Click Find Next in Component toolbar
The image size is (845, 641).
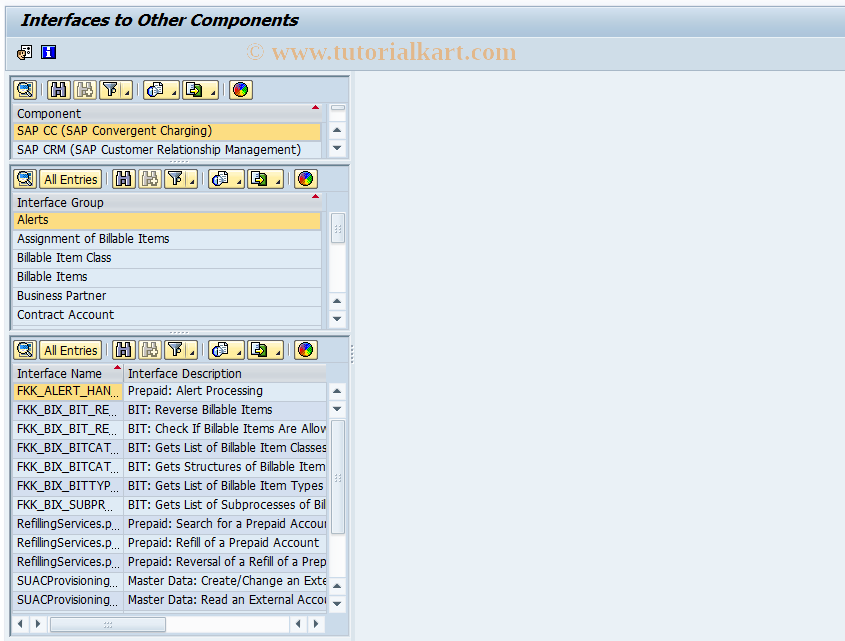85,89
